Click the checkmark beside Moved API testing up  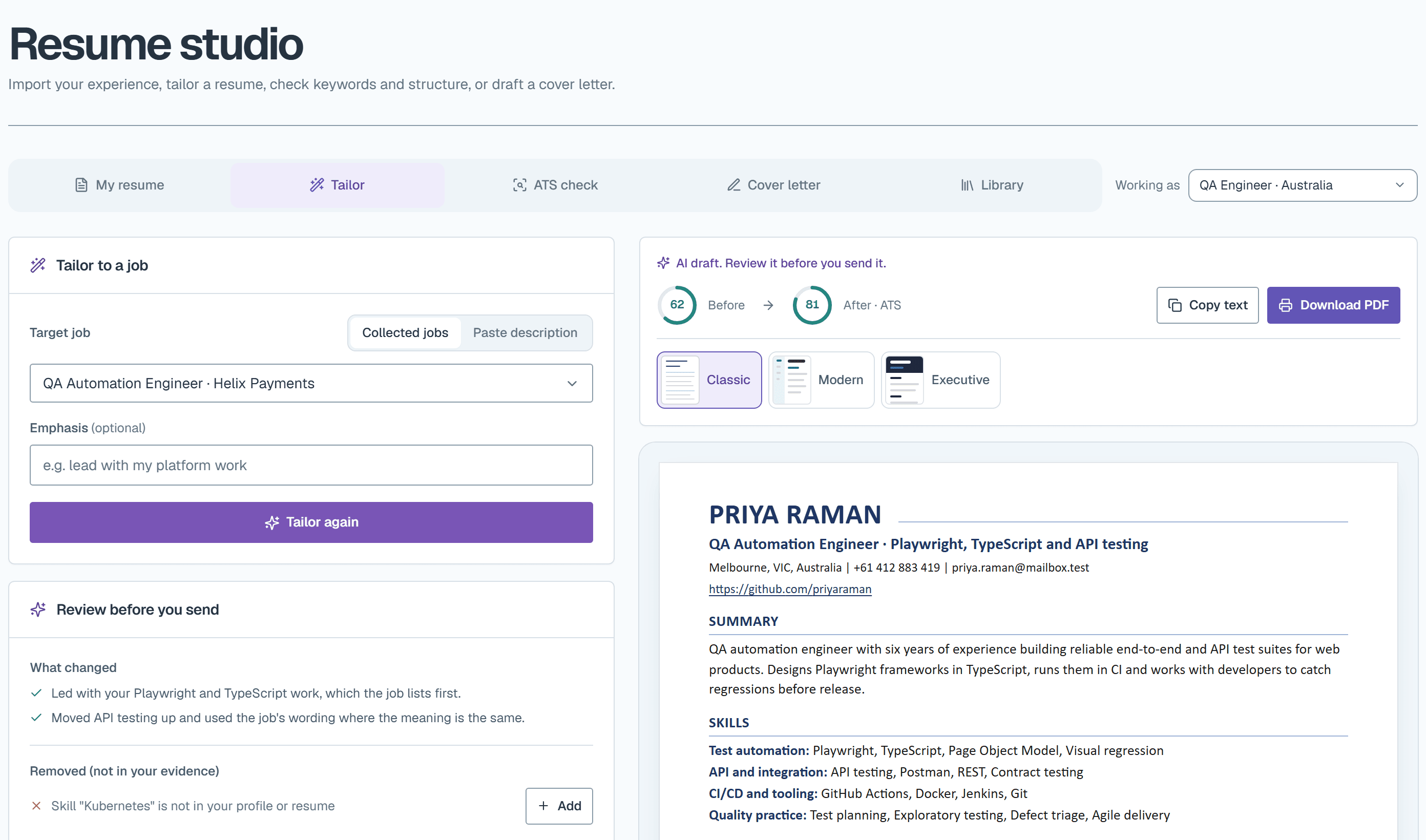[36, 718]
